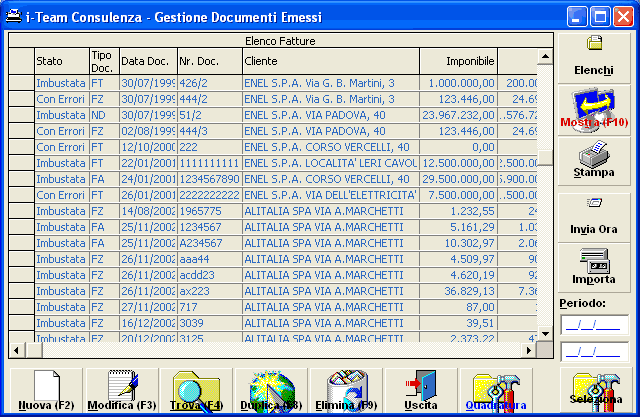Click the horizontal scrollbar right arrow
Screen dimensions: 640x418
[x=528, y=350]
